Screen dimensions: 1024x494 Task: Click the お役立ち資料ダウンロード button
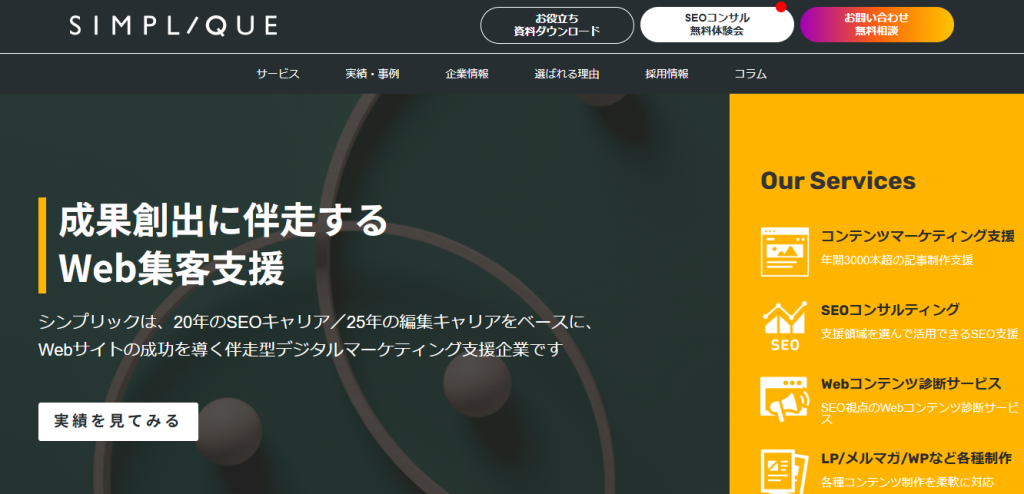pos(557,25)
